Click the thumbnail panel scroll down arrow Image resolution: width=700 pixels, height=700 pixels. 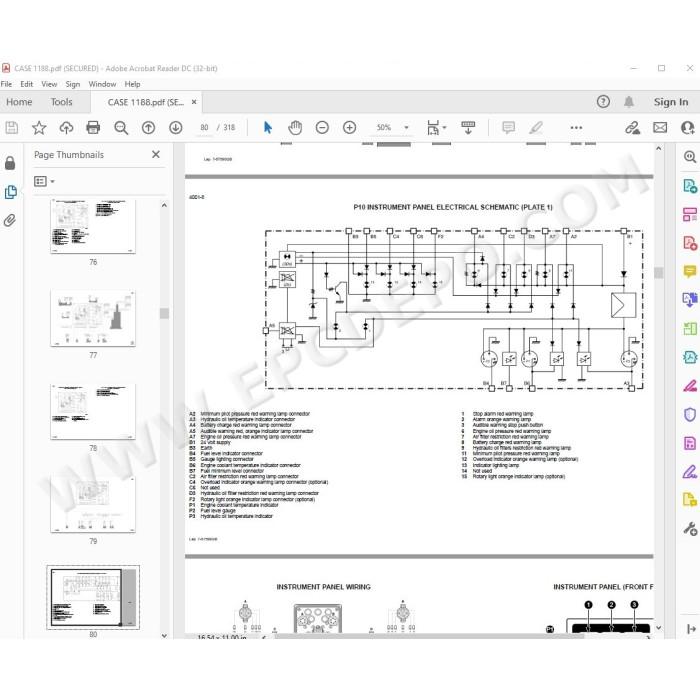pos(164,635)
